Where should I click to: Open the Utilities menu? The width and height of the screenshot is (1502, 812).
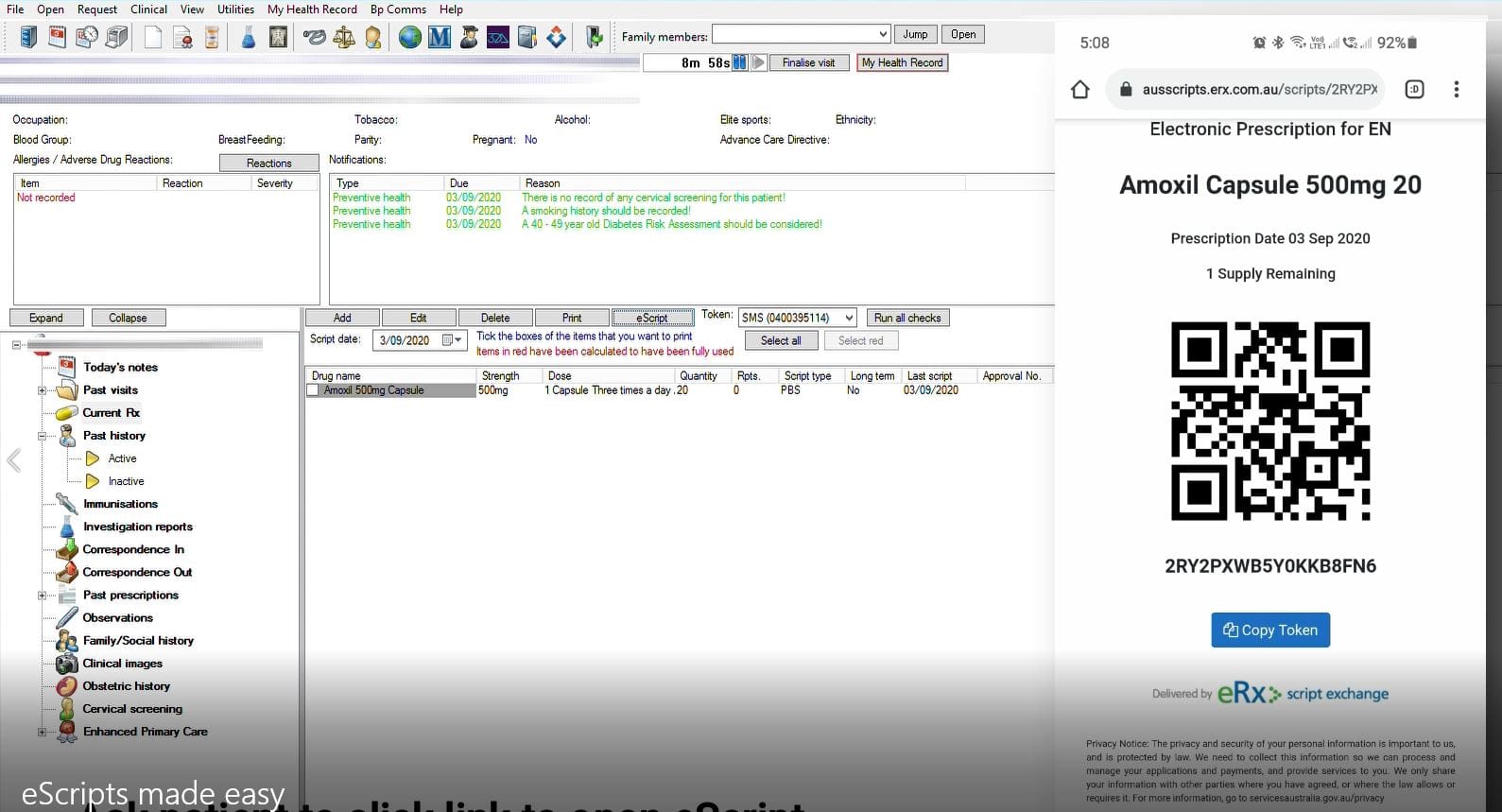pyautogui.click(x=235, y=9)
